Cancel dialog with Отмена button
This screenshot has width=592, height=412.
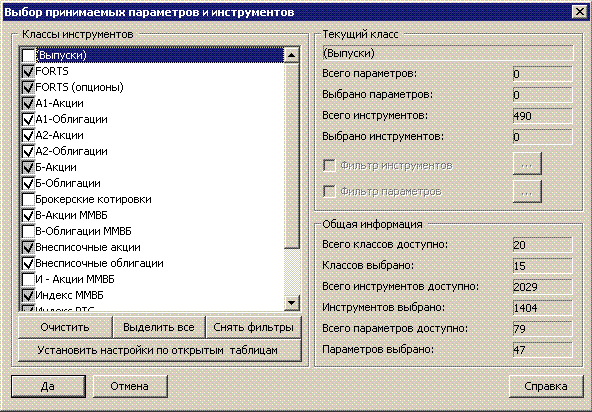[130, 386]
